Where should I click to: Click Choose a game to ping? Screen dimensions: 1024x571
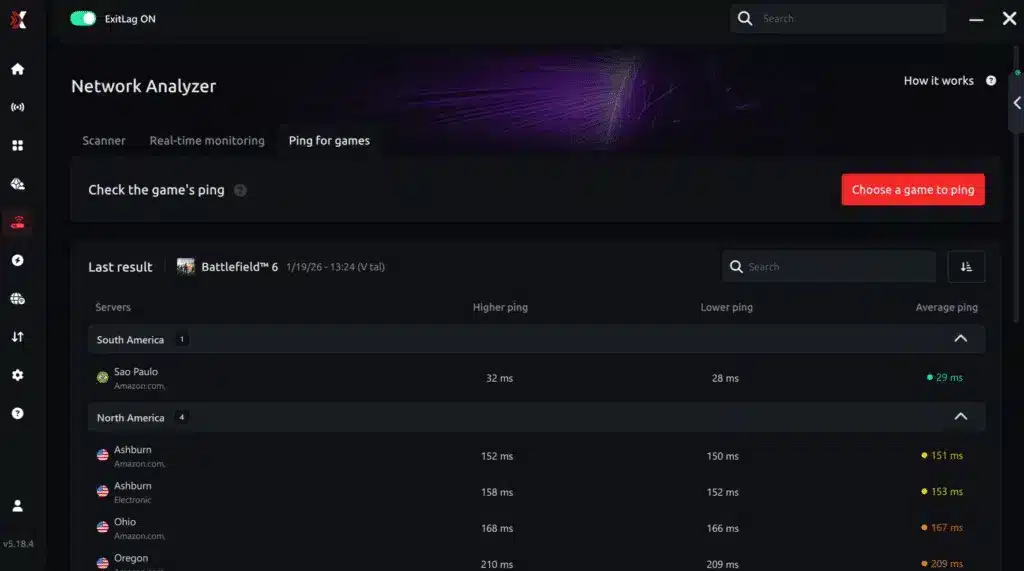(x=913, y=189)
